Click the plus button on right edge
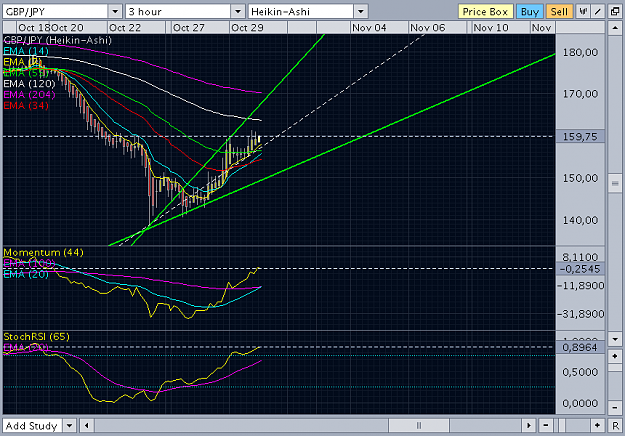This screenshot has height=436, width=625. point(615,356)
